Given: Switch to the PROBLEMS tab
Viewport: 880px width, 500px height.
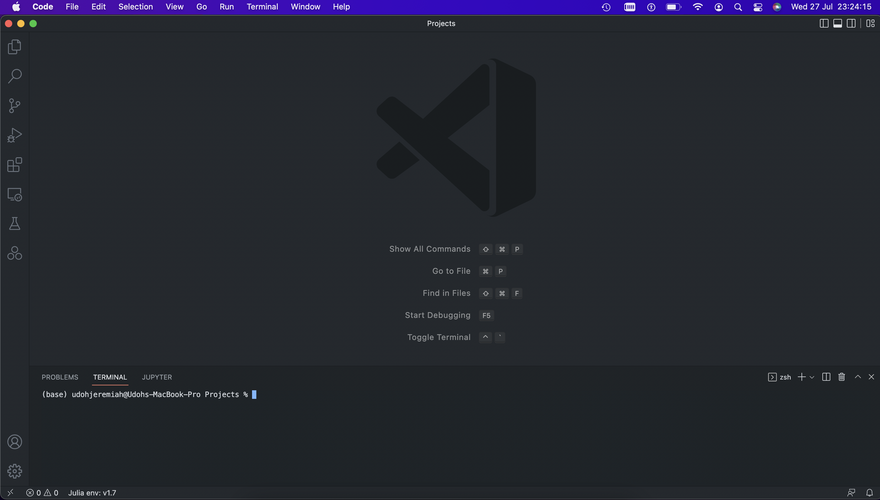Looking at the screenshot, I should [x=60, y=377].
